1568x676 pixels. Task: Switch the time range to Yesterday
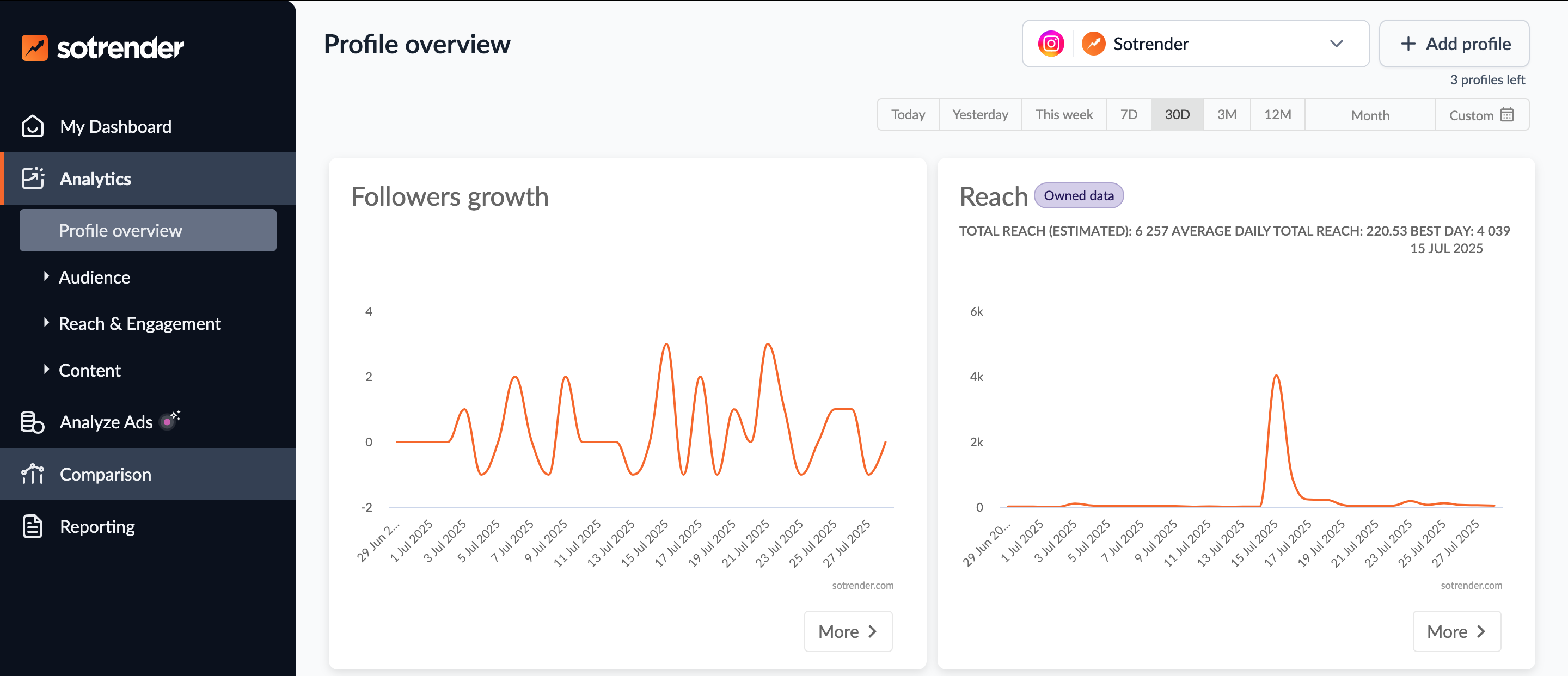tap(979, 114)
